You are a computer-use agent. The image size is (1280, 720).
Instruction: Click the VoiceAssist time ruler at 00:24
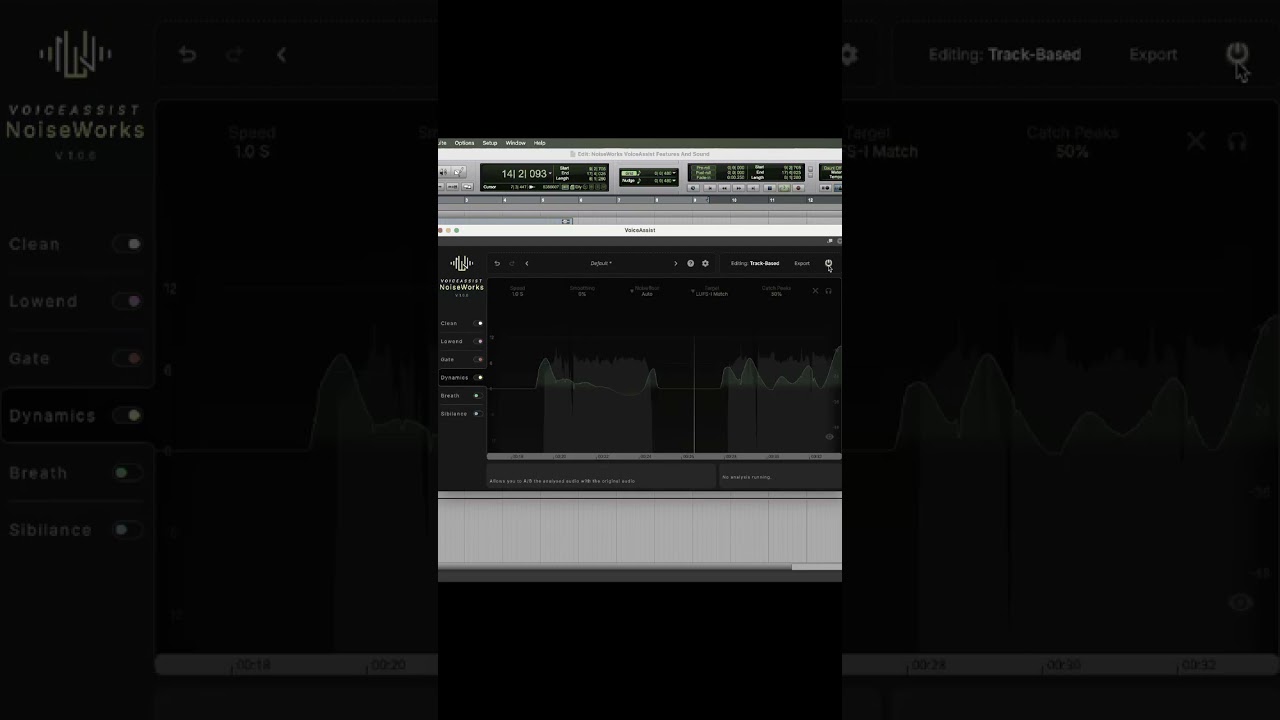[646, 457]
